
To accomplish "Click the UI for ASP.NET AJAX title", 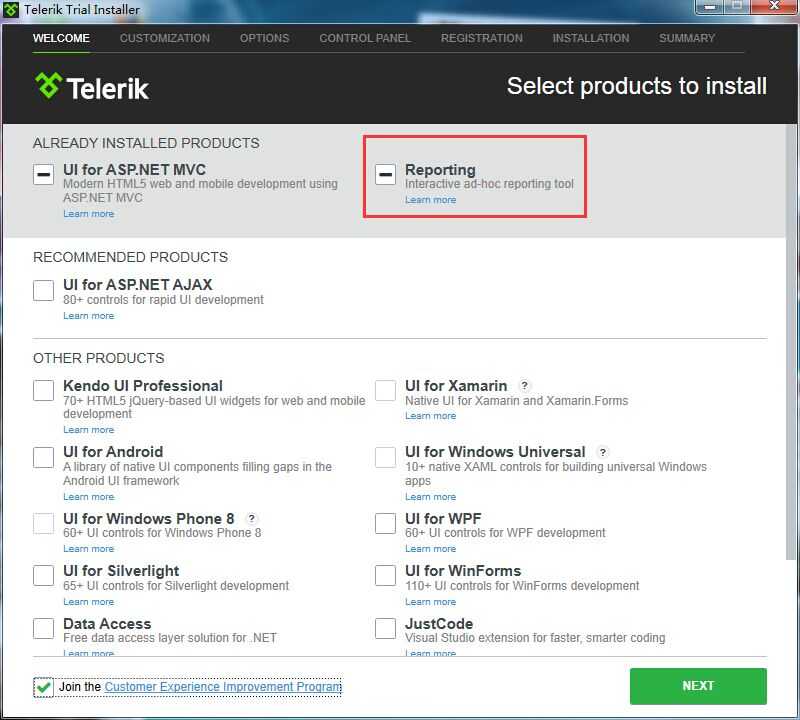I will (x=138, y=285).
